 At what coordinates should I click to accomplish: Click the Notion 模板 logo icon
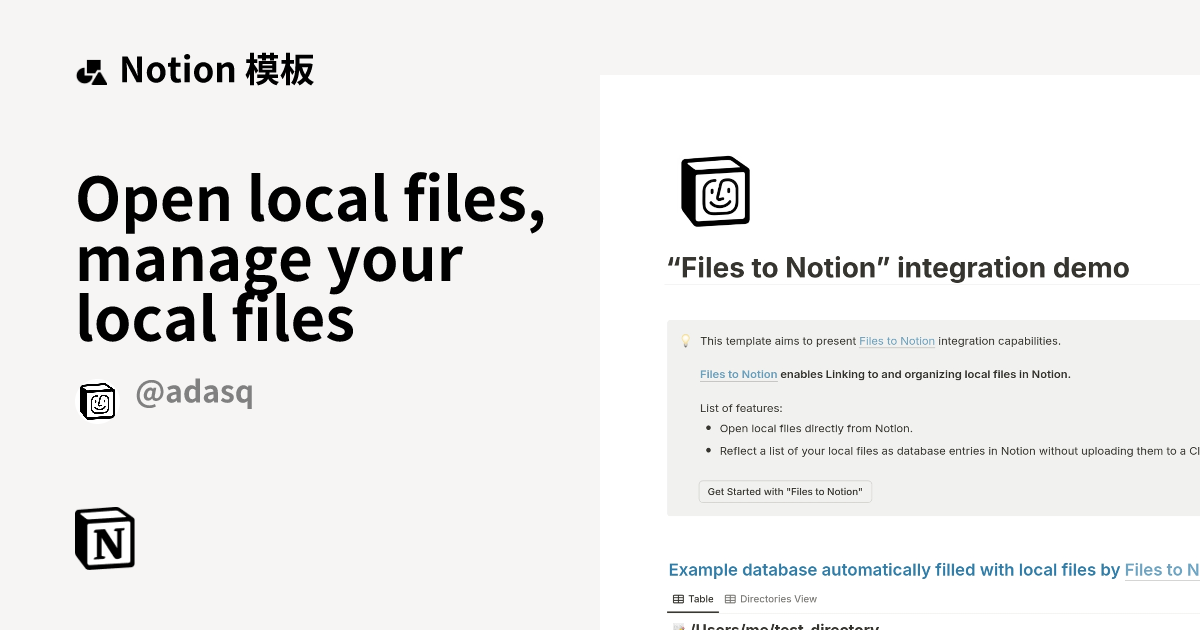(x=92, y=69)
